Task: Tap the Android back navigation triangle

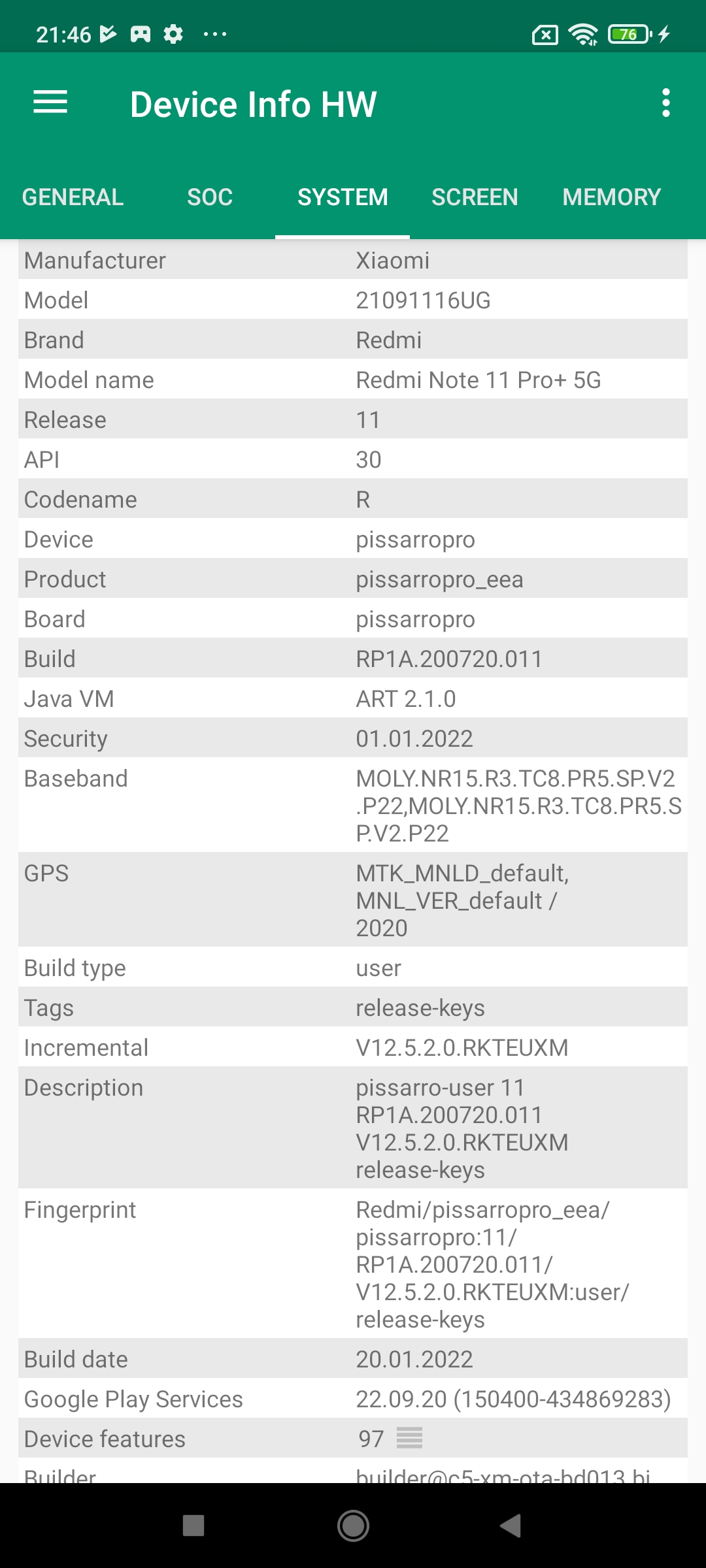Action: 511,1526
